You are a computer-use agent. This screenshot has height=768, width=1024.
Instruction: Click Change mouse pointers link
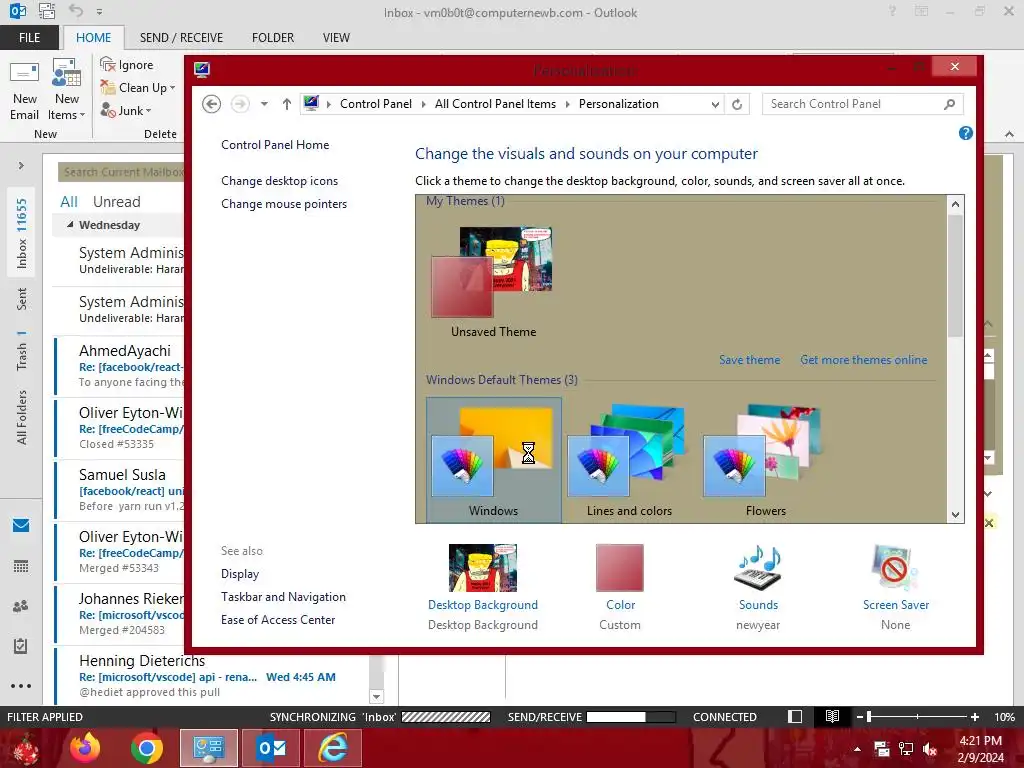[x=284, y=204]
